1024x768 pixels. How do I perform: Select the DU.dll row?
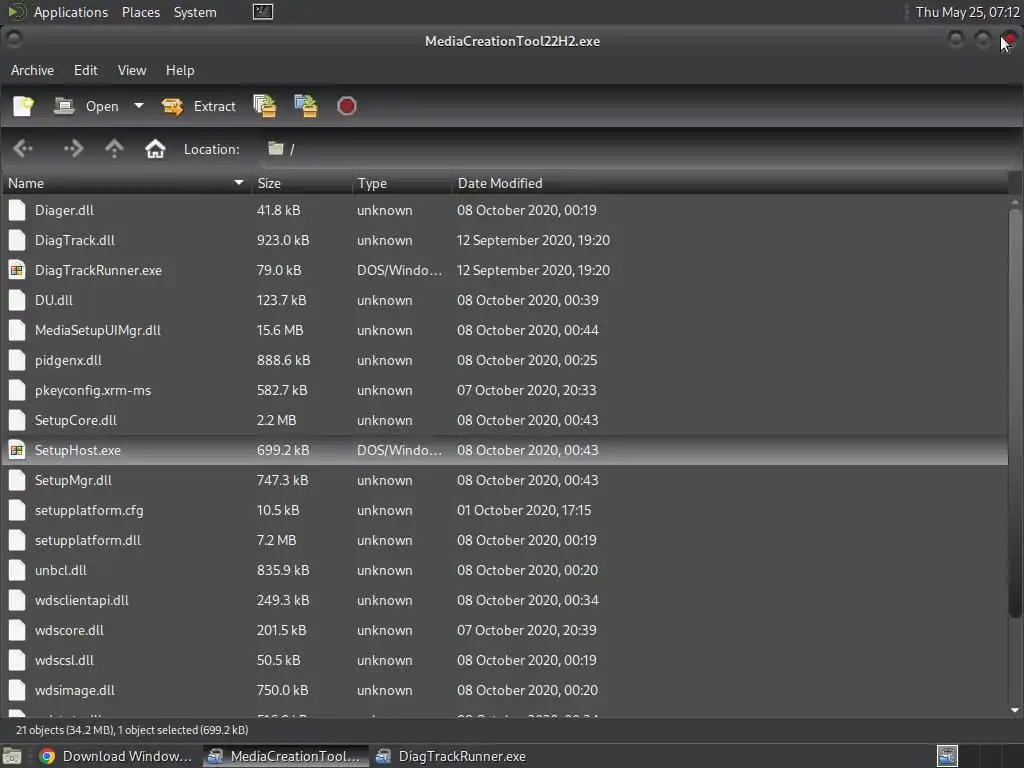[x=504, y=300]
